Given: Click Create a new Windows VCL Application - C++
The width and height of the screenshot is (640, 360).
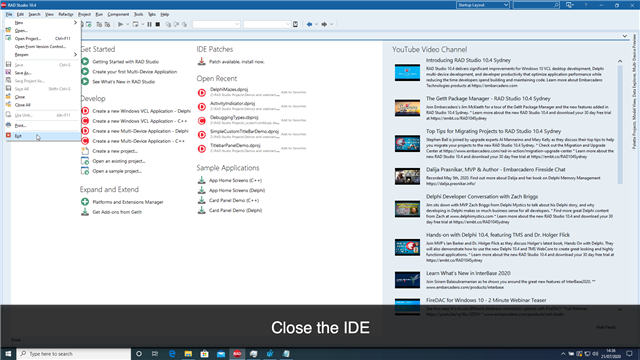Looking at the screenshot, I should tap(140, 121).
